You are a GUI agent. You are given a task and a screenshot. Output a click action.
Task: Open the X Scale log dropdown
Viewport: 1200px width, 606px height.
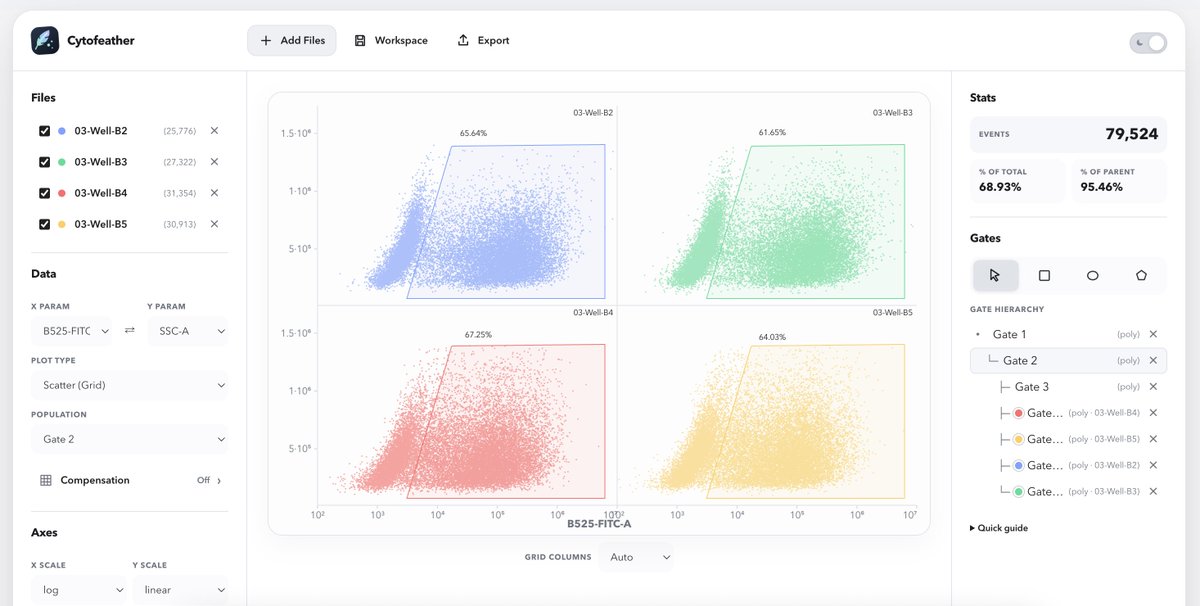[x=79, y=590]
